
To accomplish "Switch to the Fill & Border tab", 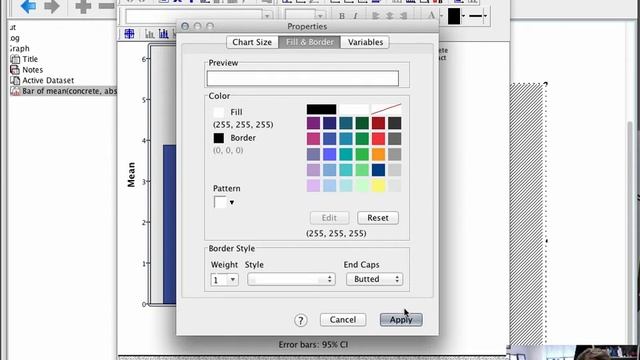I will click(x=309, y=42).
